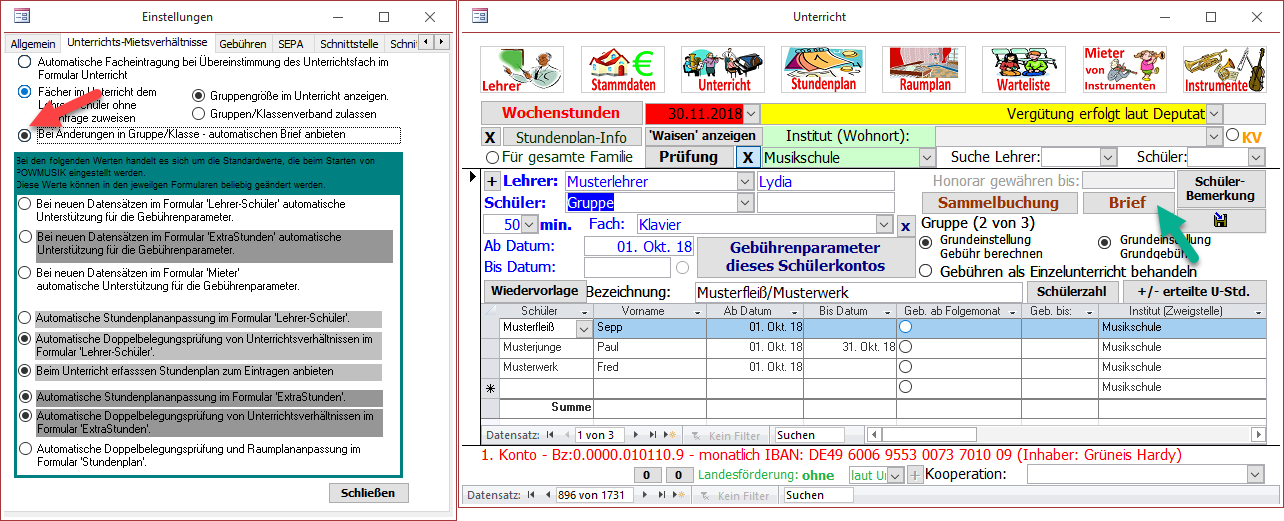Click the Unterricht toolbar icon
Viewport: 1284px width, 521px height.
[716, 70]
